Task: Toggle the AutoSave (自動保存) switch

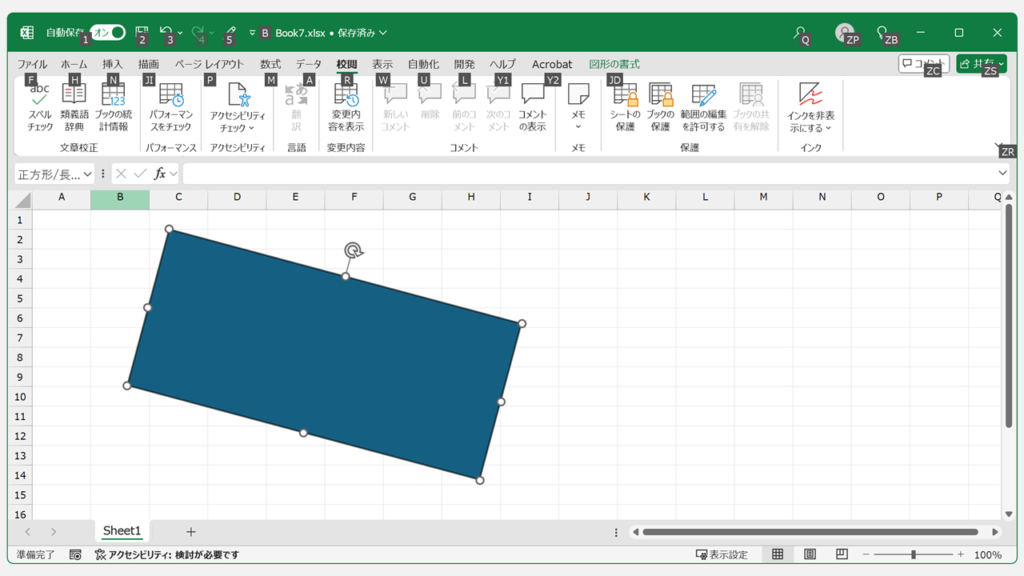Action: point(108,32)
